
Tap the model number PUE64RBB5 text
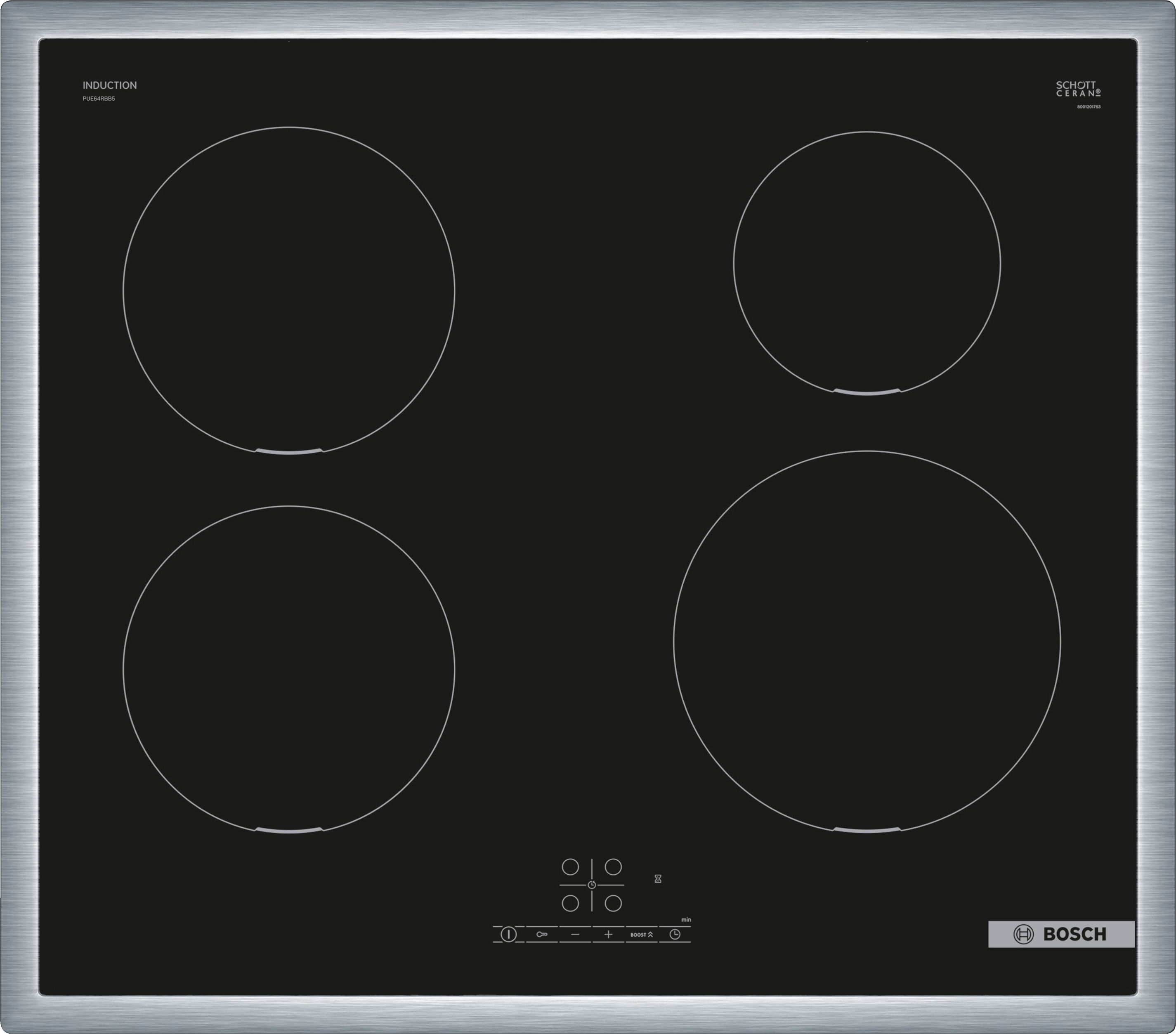tap(99, 98)
